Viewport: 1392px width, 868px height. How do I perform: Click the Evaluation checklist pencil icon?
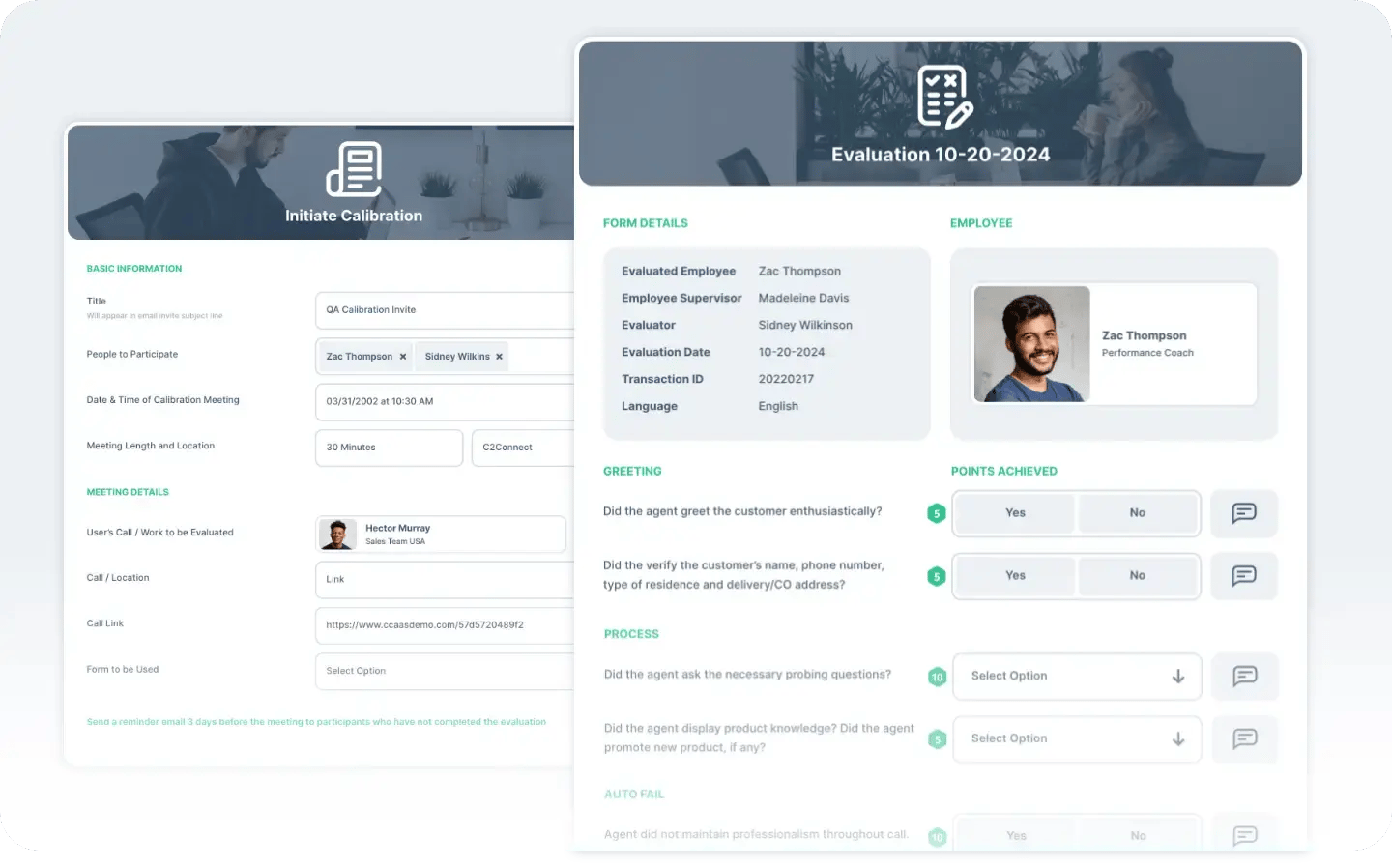point(944,98)
